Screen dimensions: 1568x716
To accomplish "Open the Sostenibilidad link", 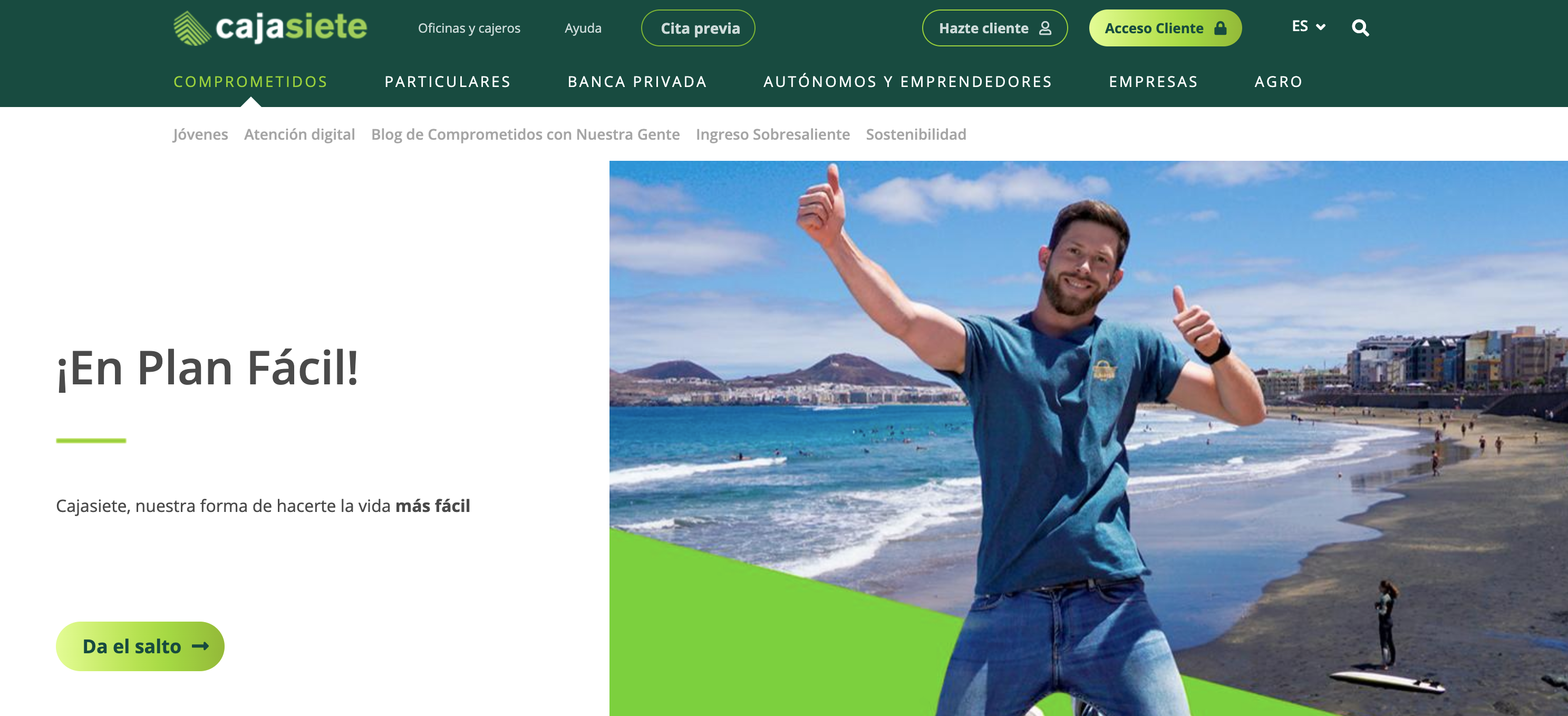I will pos(916,134).
